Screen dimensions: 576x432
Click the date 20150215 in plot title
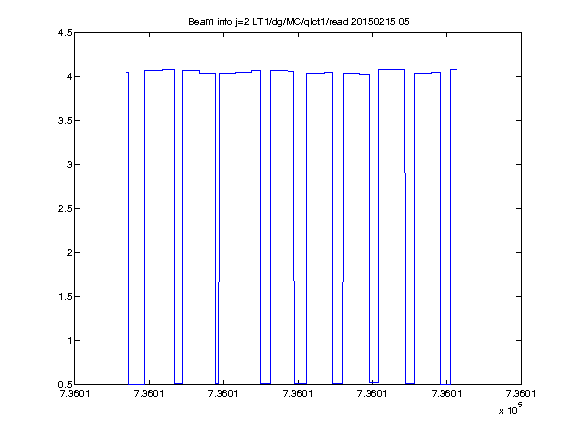pyautogui.click(x=373, y=22)
